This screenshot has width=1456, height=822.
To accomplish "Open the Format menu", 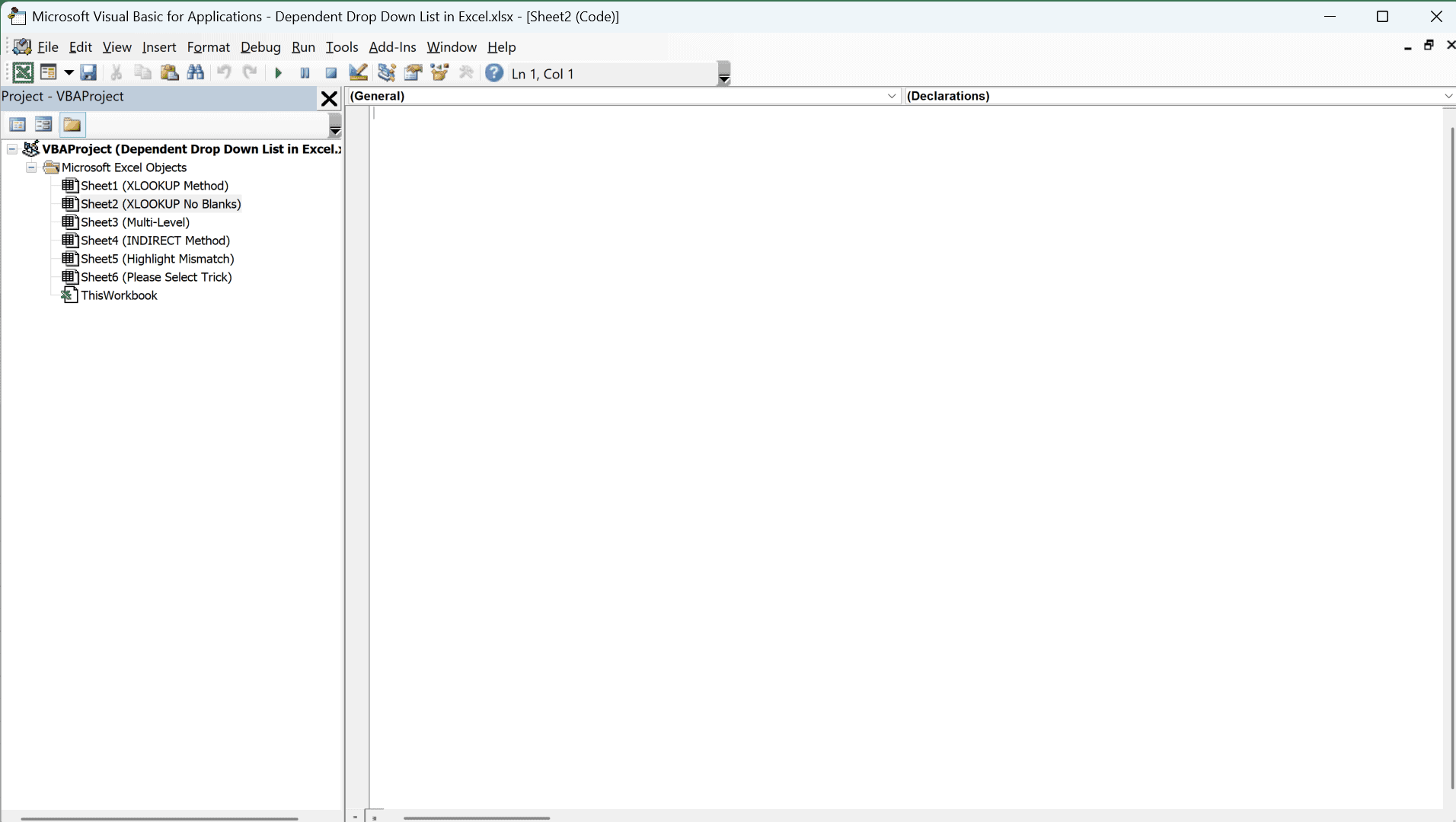I will (209, 47).
